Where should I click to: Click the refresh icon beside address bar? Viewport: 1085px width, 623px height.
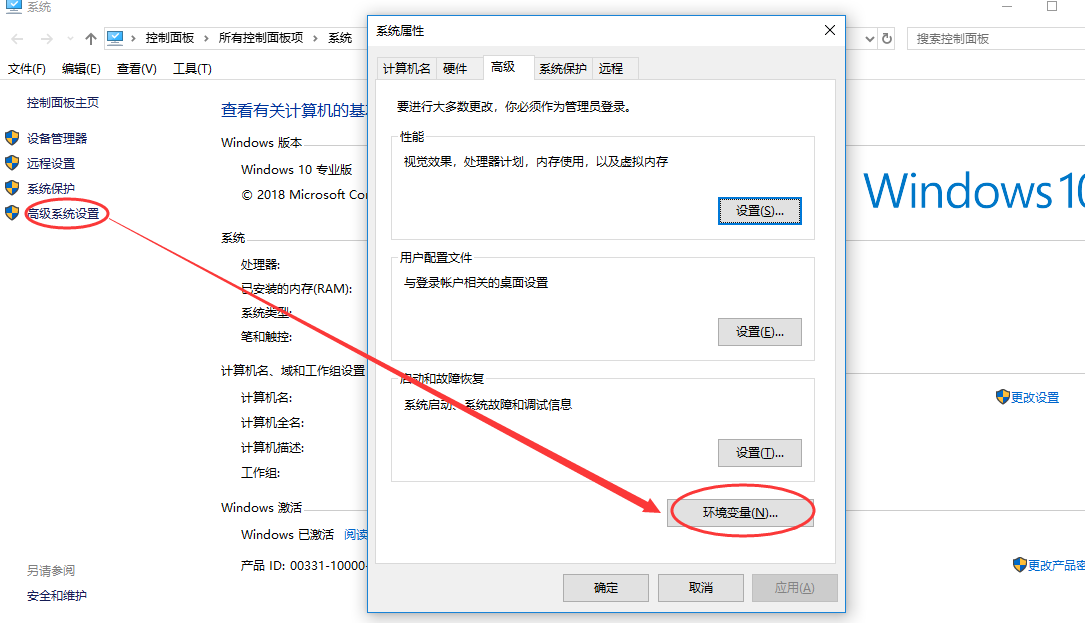pos(886,39)
